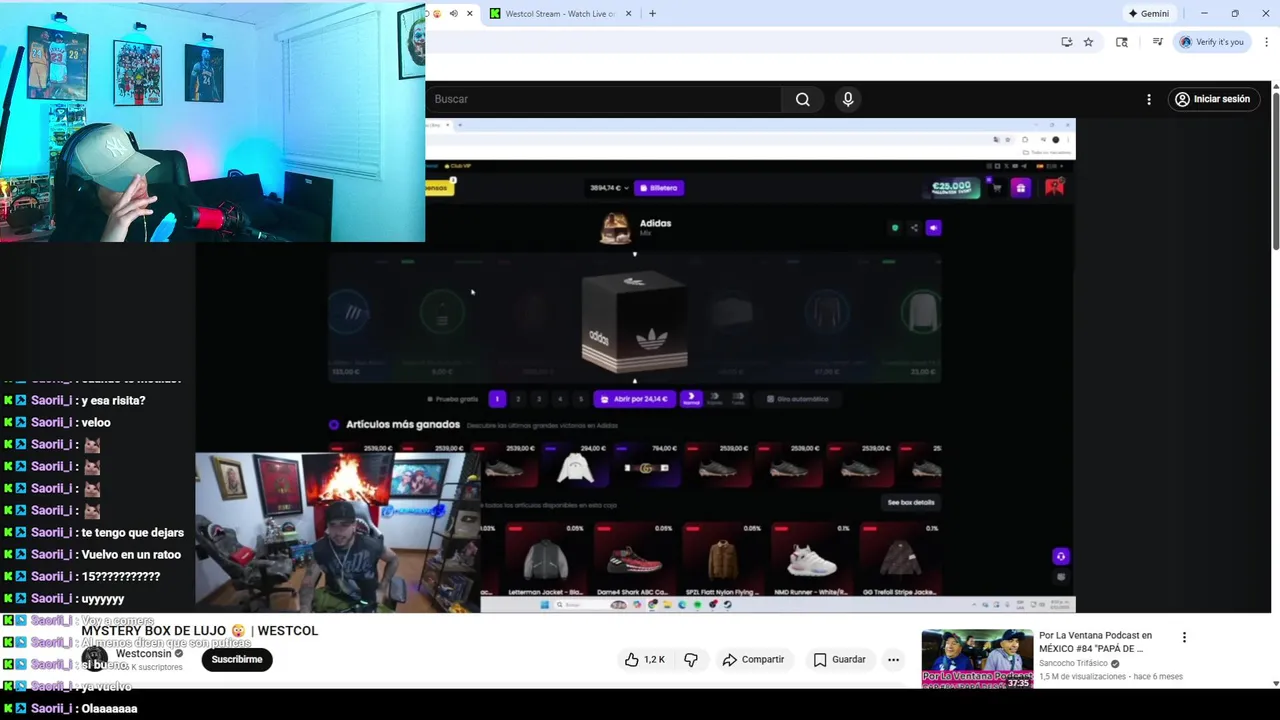Like the video with thumbs up
The height and width of the screenshot is (720, 1280).
point(644,660)
